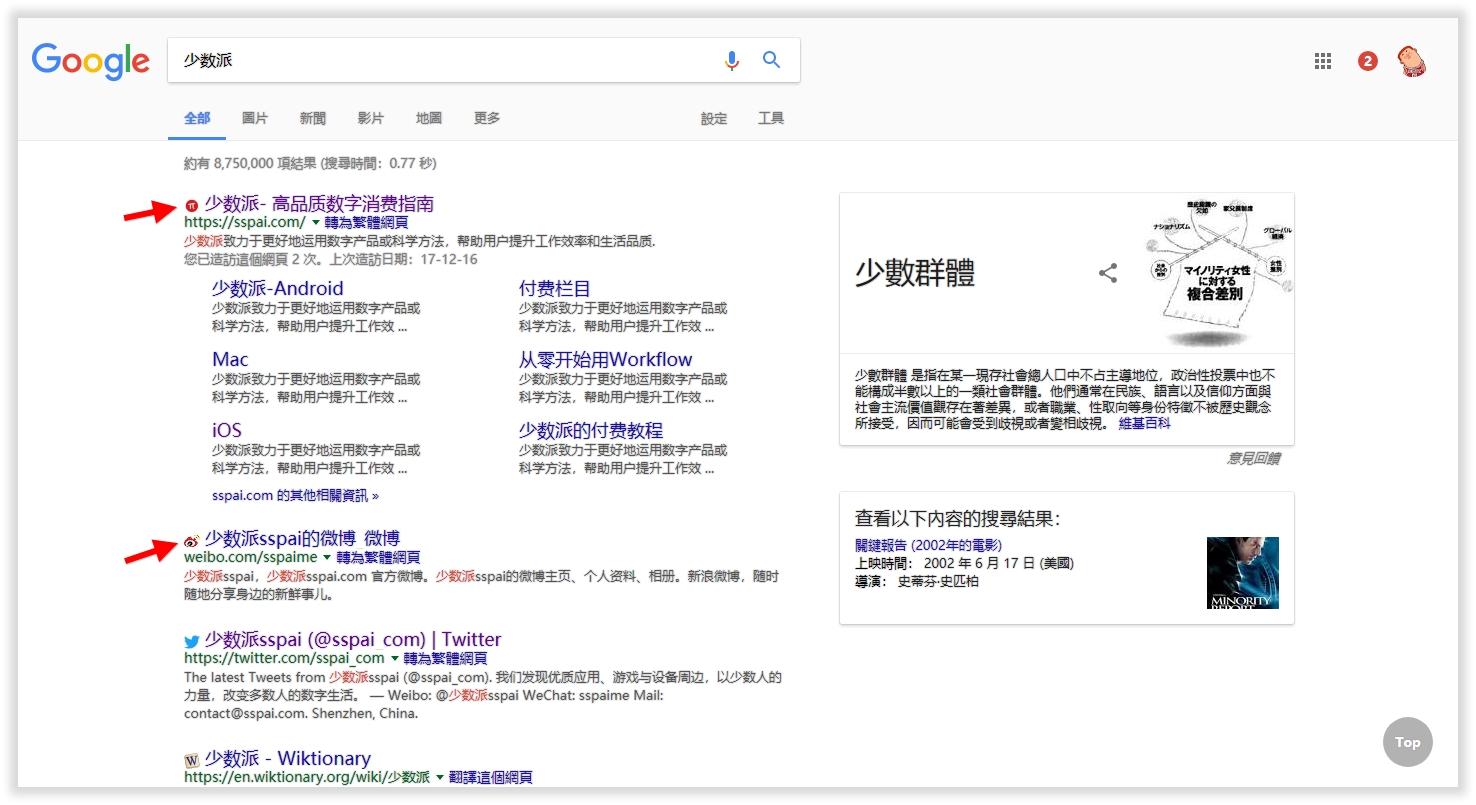Jump back up with the Top button
Screen dimensions: 1476x805
click(1408, 742)
